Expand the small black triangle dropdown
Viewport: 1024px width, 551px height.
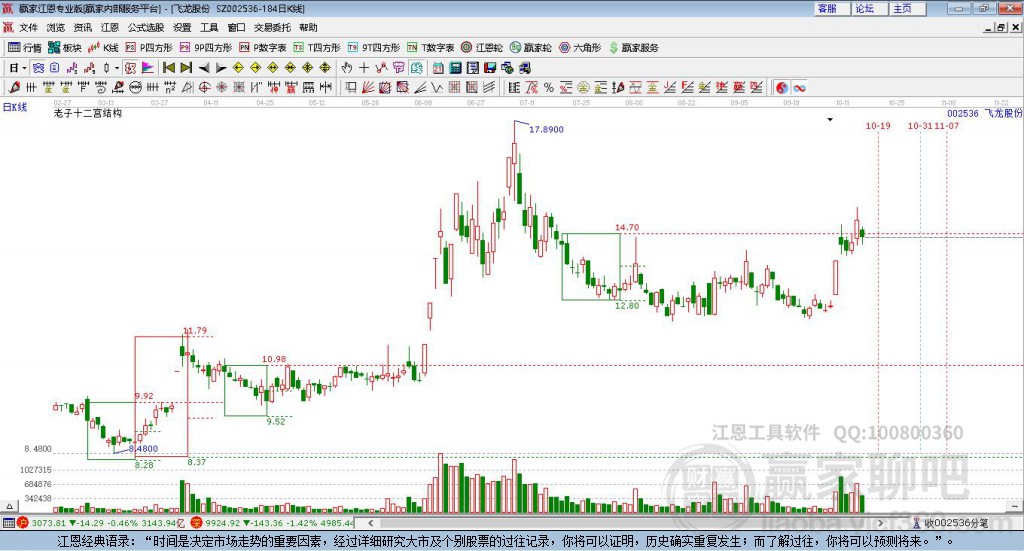coord(830,119)
